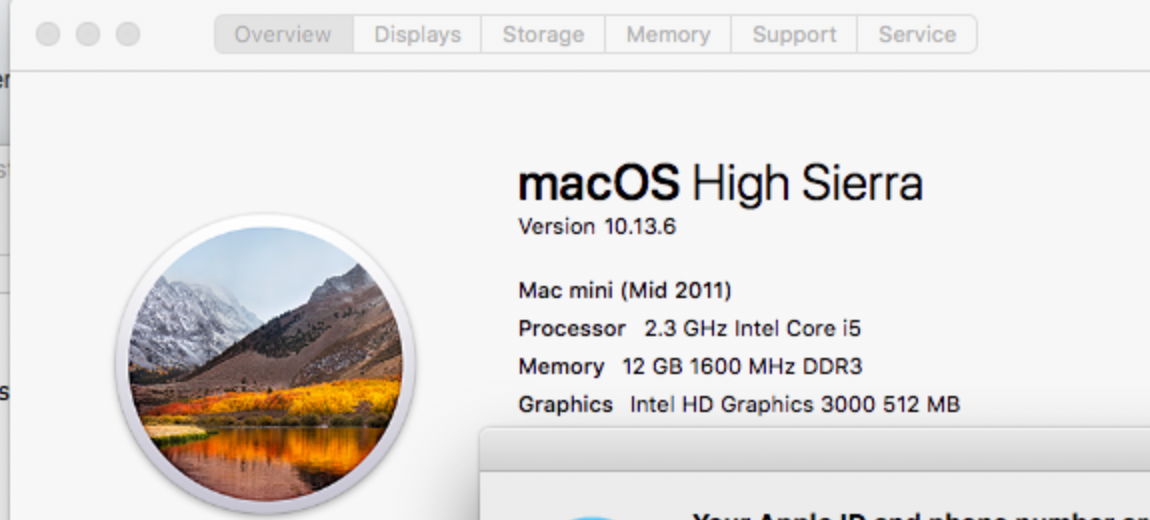Click the gray close window button
This screenshot has height=520, width=1150.
pyautogui.click(x=48, y=35)
